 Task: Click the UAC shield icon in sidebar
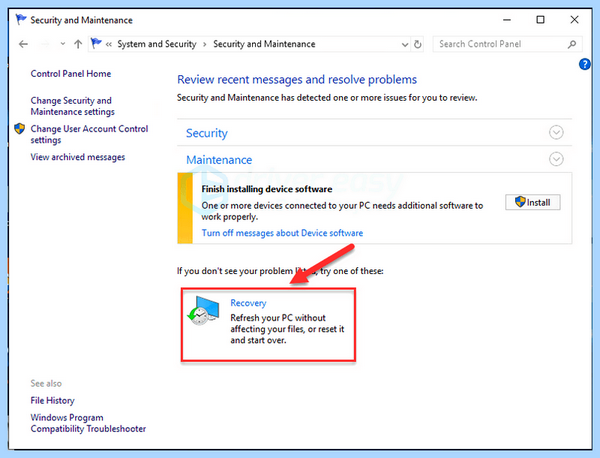click(x=20, y=129)
